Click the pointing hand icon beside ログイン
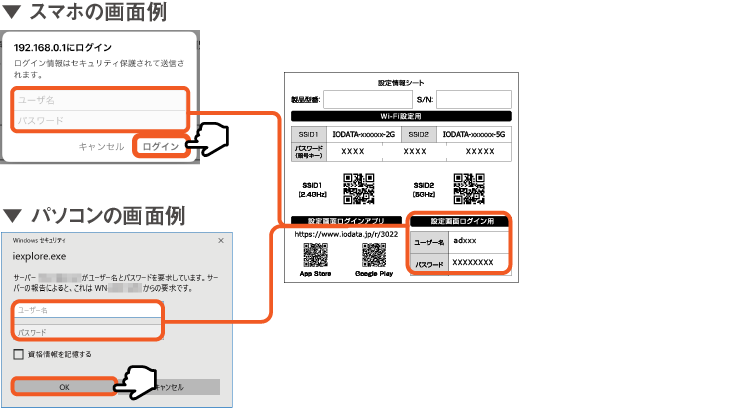 coord(210,140)
